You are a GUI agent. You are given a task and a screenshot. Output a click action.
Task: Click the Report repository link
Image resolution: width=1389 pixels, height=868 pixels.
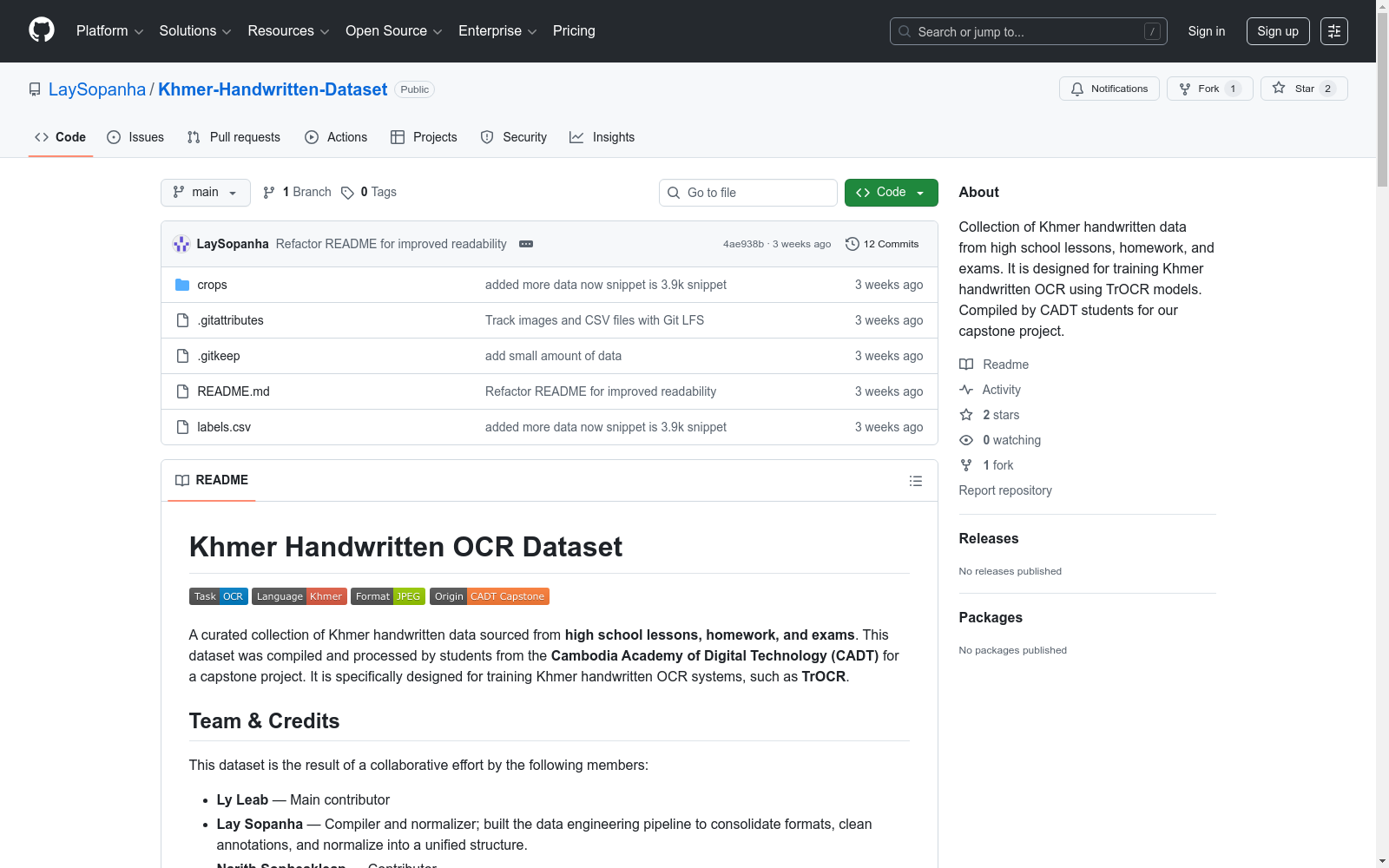click(1005, 490)
